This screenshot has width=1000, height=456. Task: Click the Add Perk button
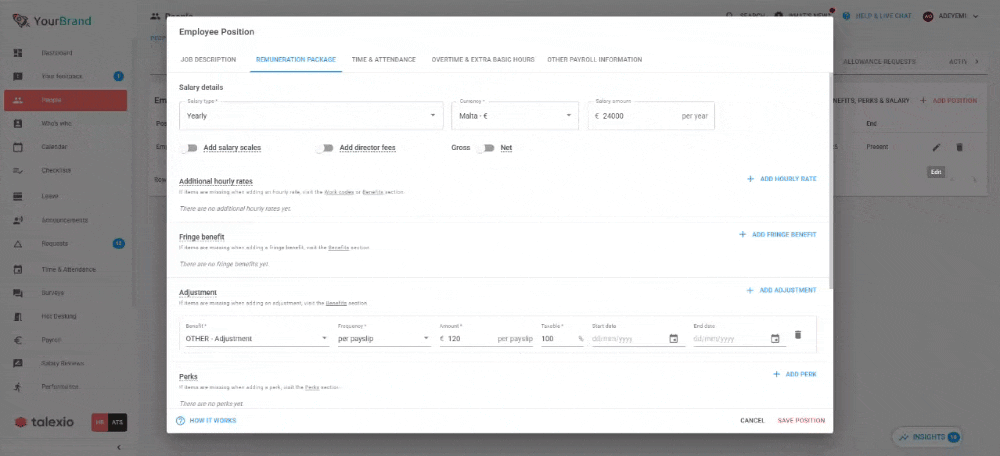click(x=794, y=374)
